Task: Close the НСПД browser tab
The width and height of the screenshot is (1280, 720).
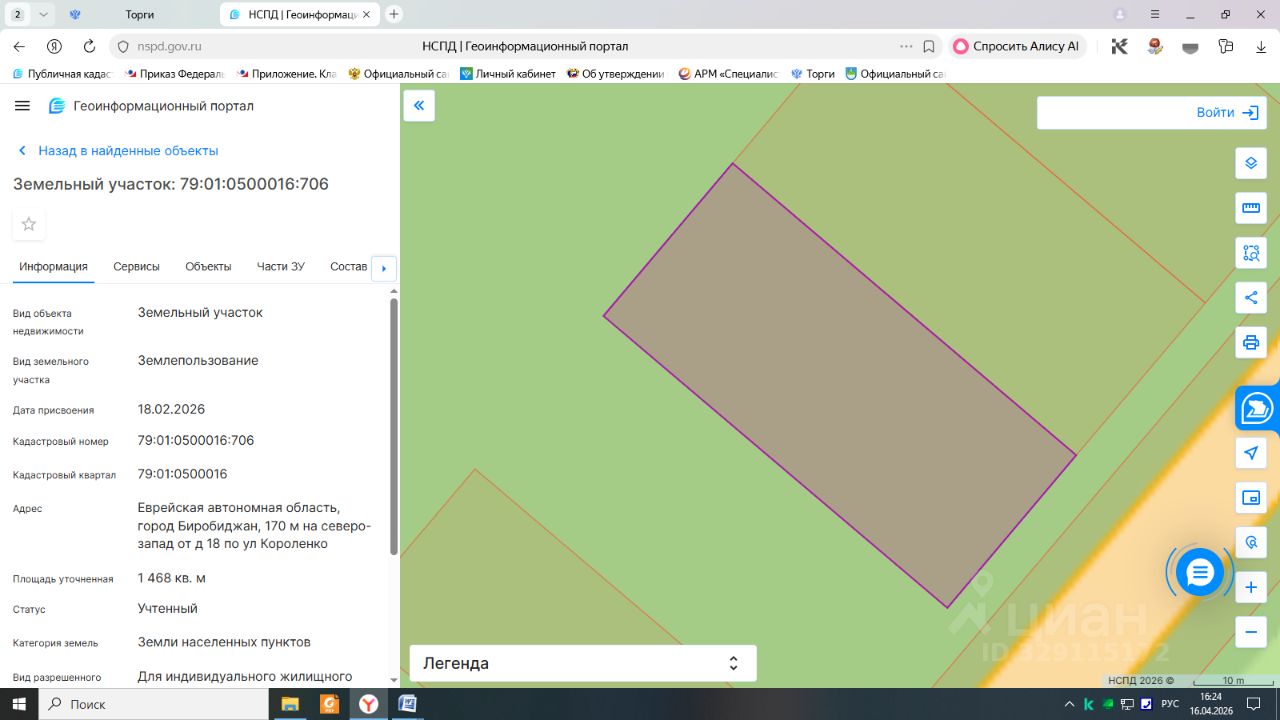Action: (365, 15)
